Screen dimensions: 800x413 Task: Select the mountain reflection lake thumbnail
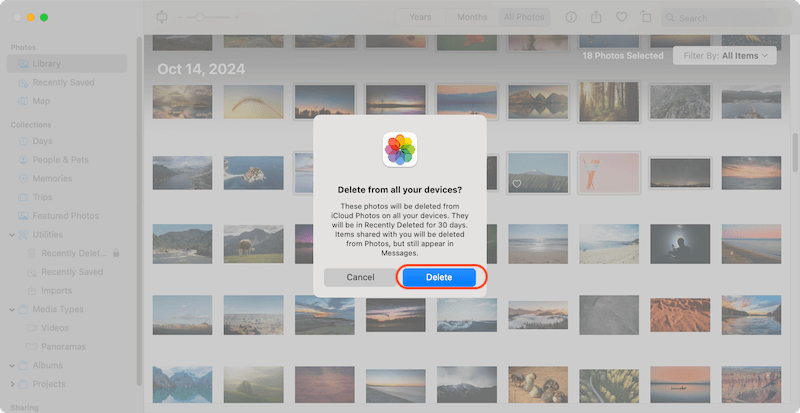point(538,102)
